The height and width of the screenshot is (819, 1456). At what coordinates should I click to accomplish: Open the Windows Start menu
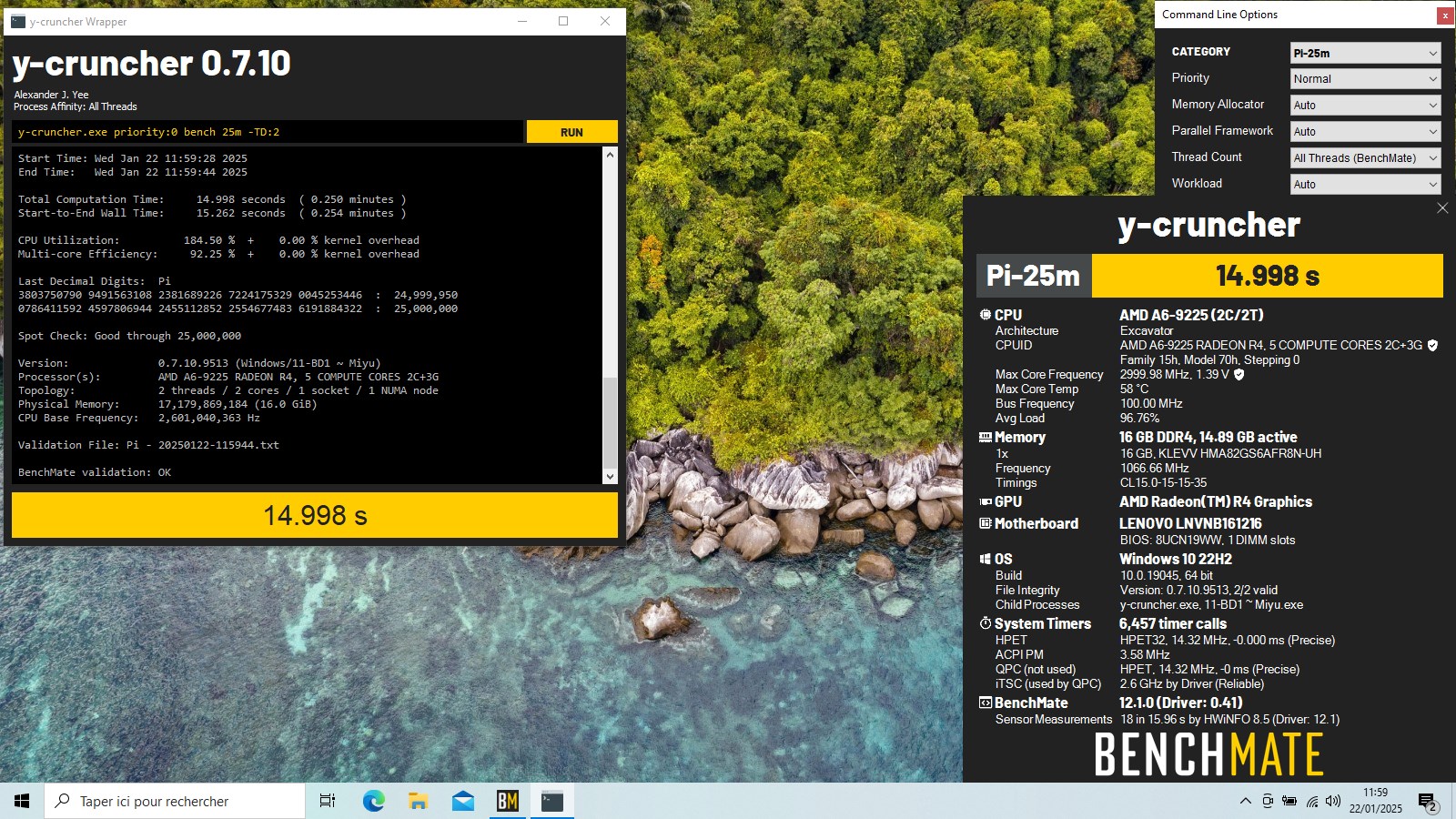click(22, 801)
